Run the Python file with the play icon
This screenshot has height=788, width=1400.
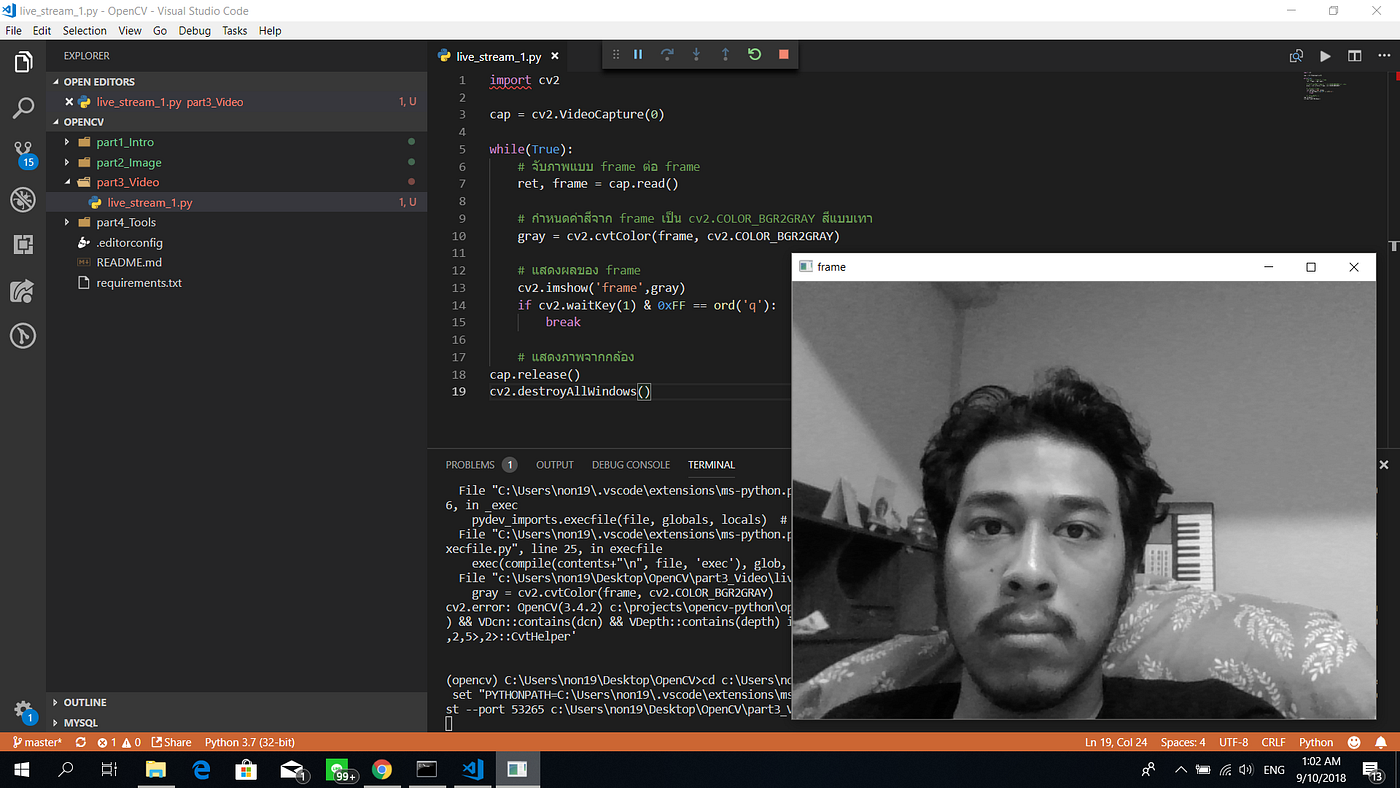point(1325,56)
